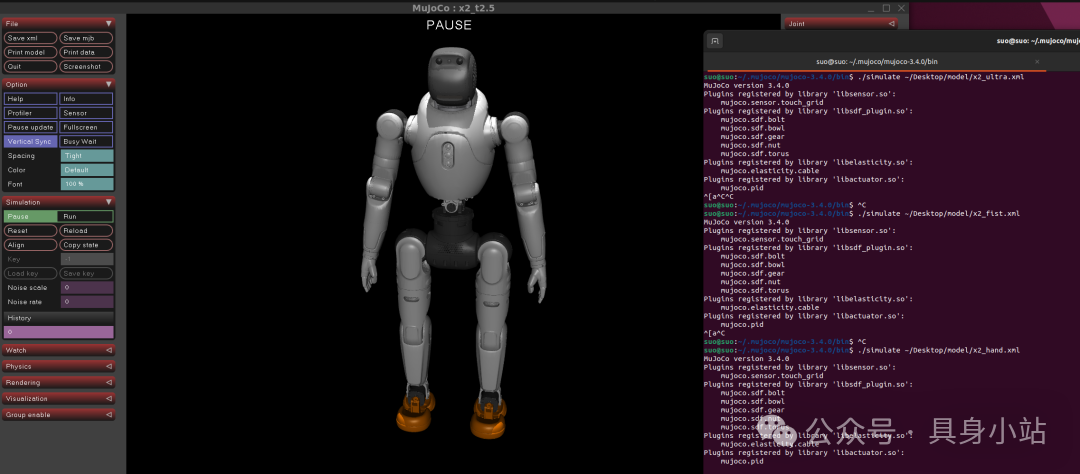Screen dimensions: 1080x474
Task: Click the ^[a^C^C line in the terminal
Action: click(x=718, y=196)
